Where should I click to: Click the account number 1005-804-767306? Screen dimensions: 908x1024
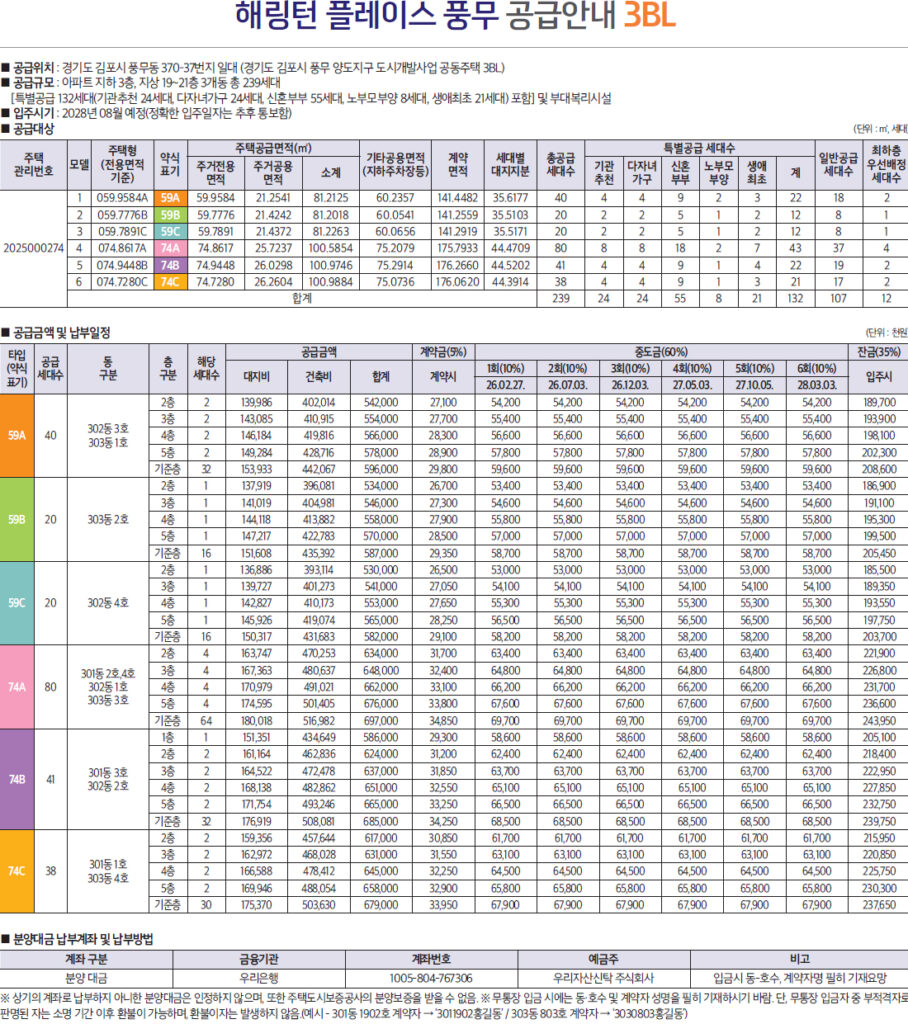[431, 978]
